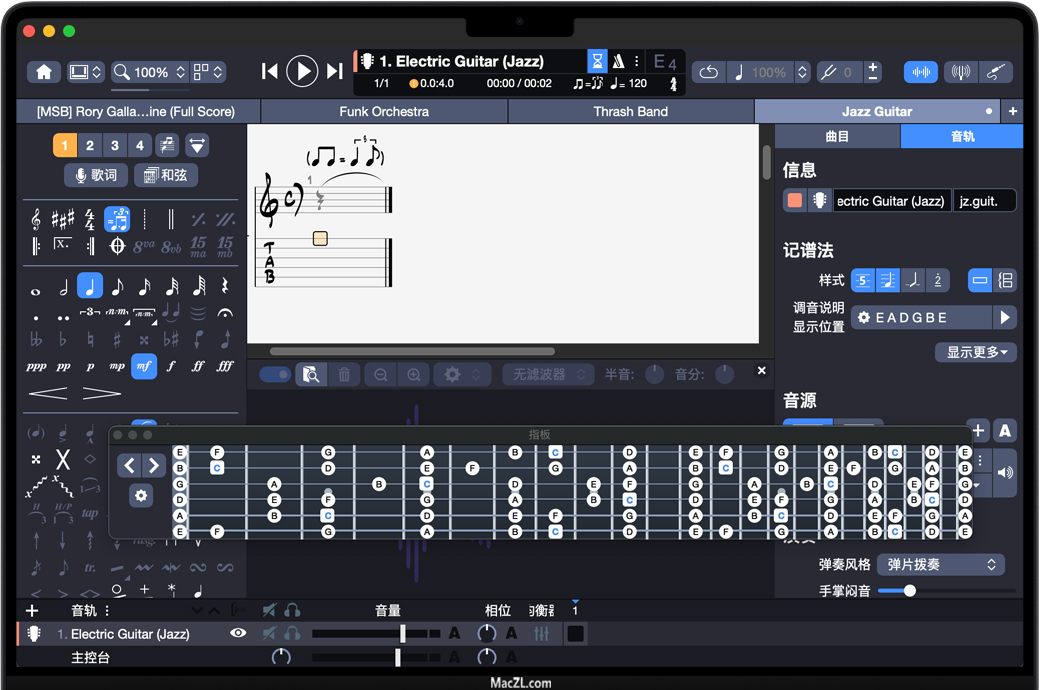
Task: Toggle tablature notation style button
Action: coord(861,281)
